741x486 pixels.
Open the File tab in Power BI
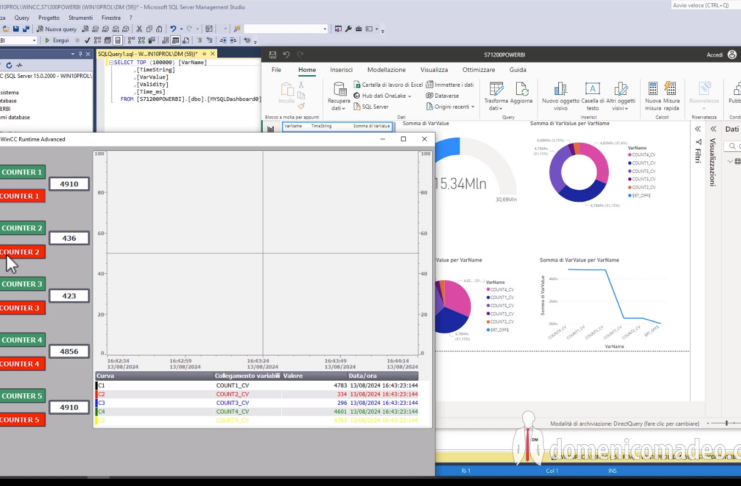(276, 69)
